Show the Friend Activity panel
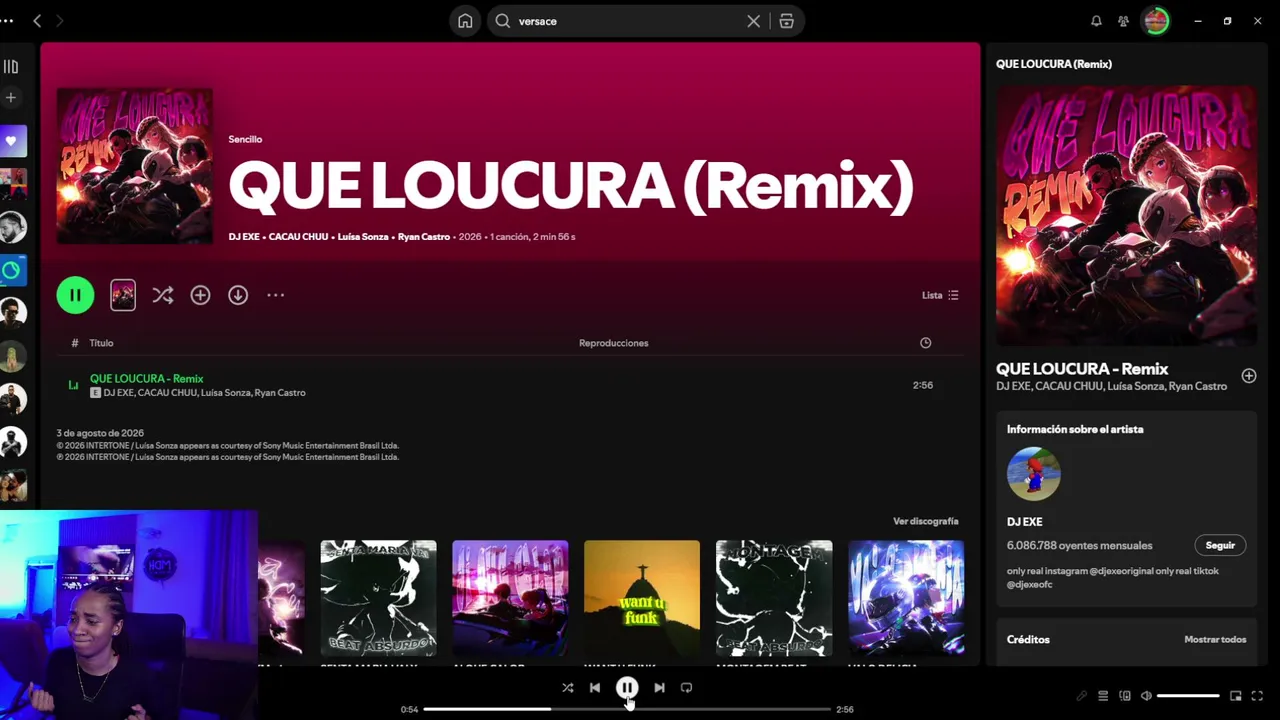Image resolution: width=1280 pixels, height=720 pixels. point(1123,21)
